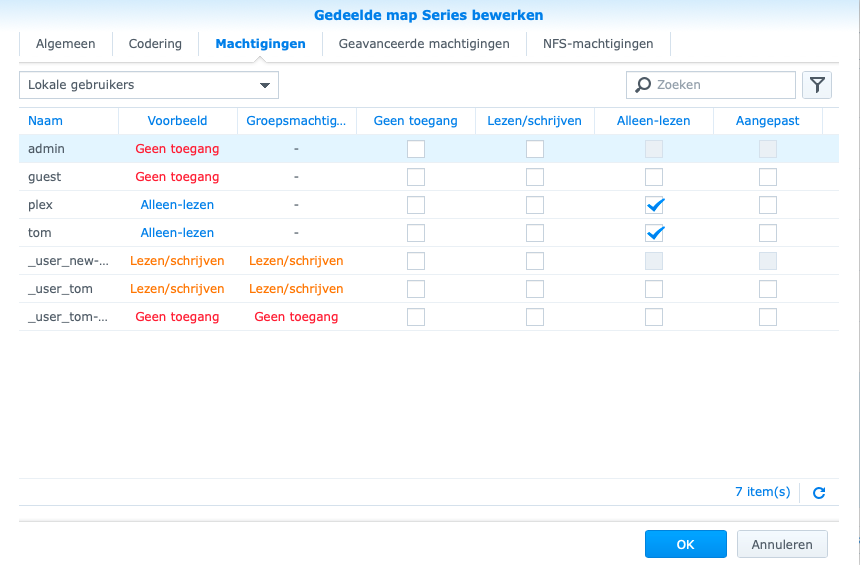Image resolution: width=860 pixels, height=565 pixels.
Task: Click the Lezen/schrijven column header
Action: (535, 121)
